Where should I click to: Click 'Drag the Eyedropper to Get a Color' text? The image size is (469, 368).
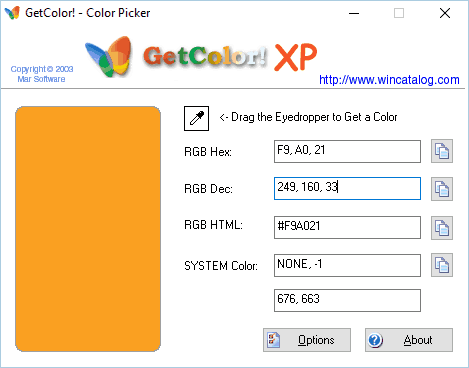point(308,117)
